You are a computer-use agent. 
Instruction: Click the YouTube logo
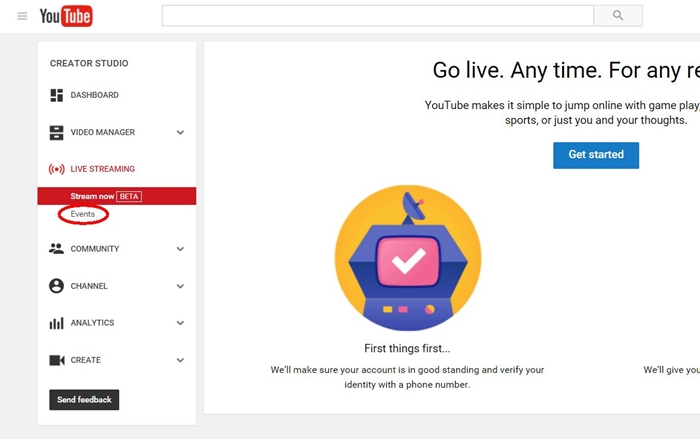click(x=66, y=16)
